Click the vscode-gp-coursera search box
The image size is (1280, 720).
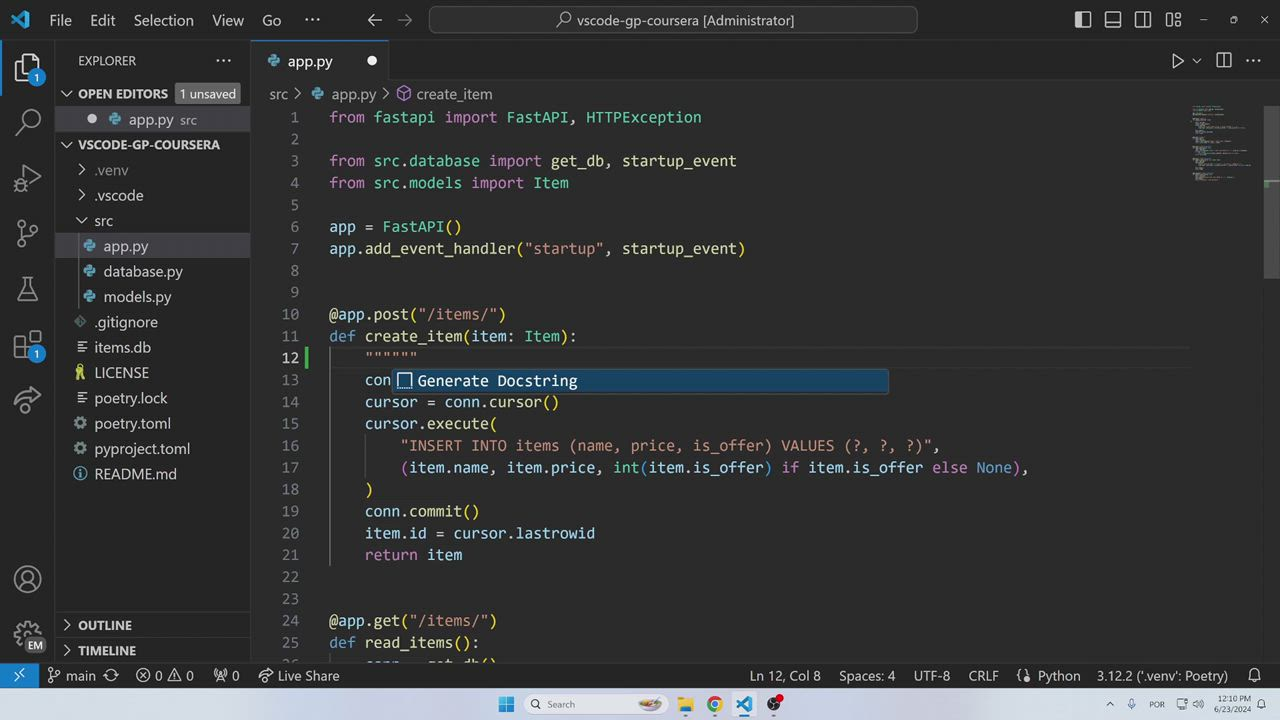point(672,20)
